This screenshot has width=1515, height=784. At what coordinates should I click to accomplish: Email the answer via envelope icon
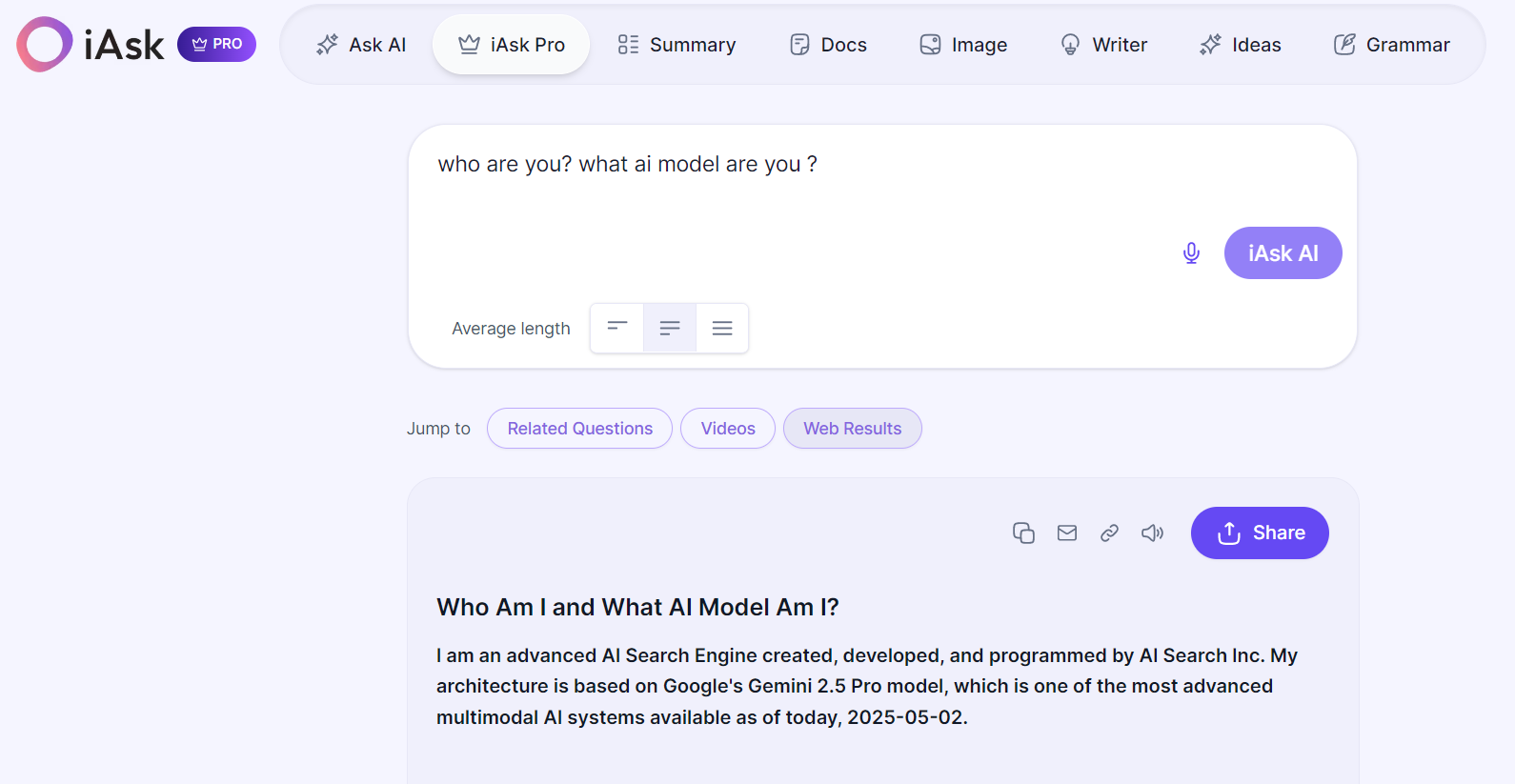tap(1067, 533)
